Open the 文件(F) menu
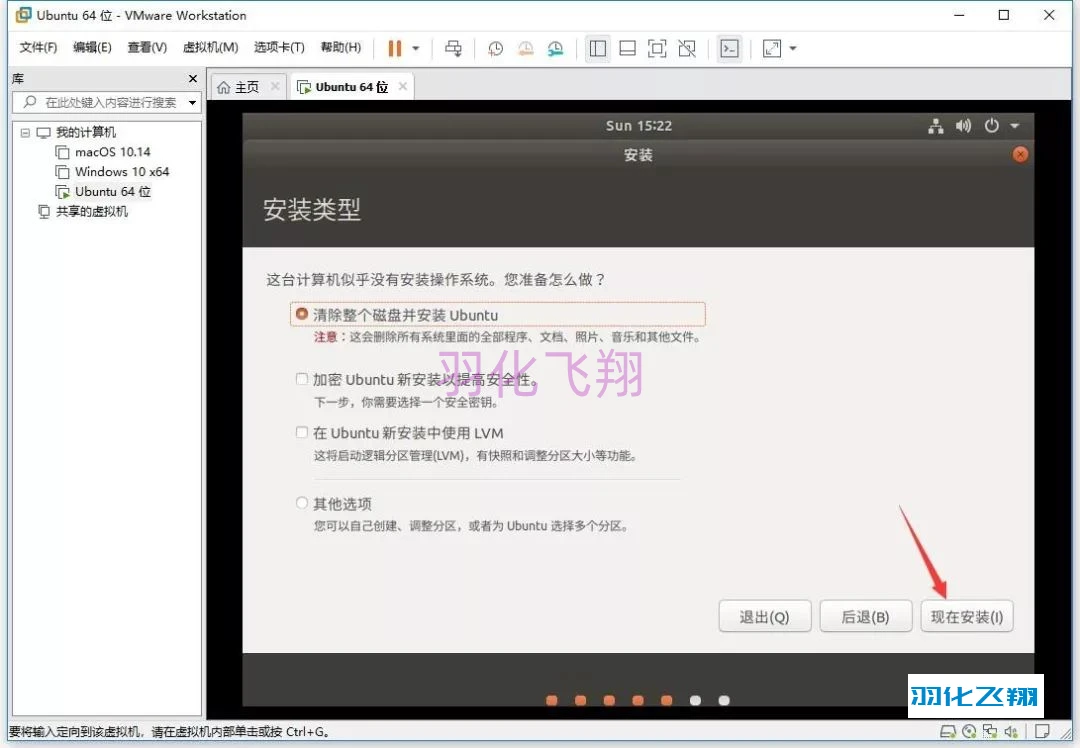 point(38,47)
